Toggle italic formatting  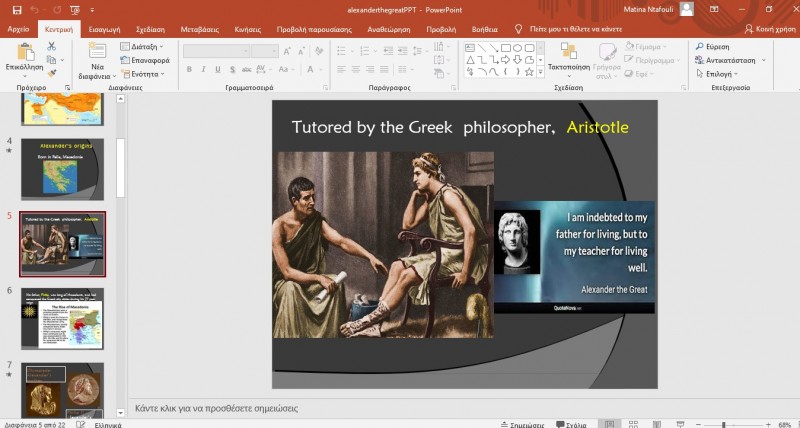coord(202,69)
